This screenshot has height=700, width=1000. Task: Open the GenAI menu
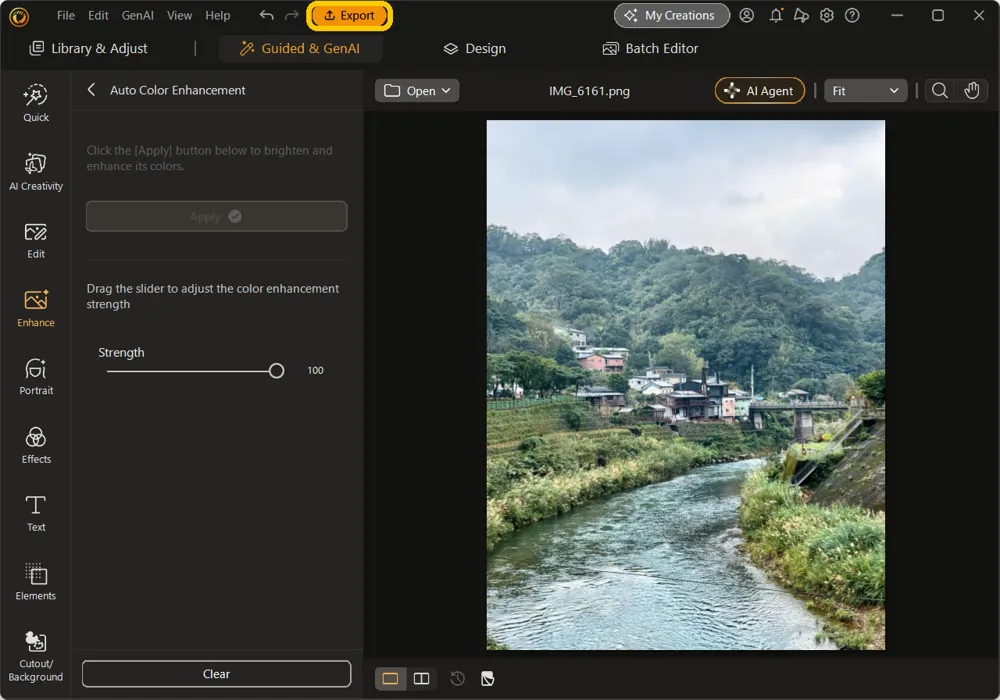point(138,15)
